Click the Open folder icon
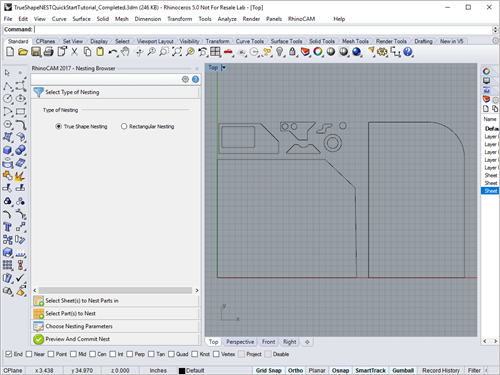 click(x=23, y=52)
